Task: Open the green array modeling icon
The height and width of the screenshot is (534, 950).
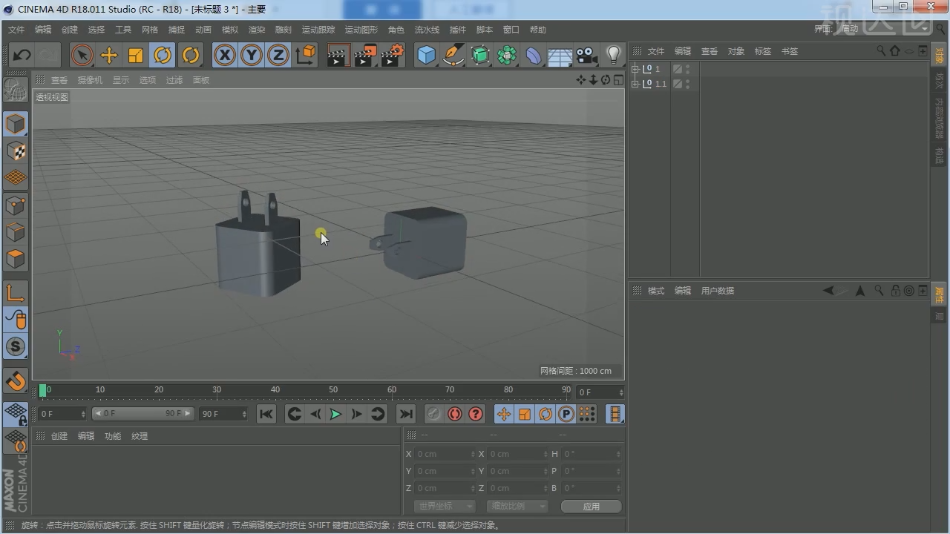Action: coord(507,55)
